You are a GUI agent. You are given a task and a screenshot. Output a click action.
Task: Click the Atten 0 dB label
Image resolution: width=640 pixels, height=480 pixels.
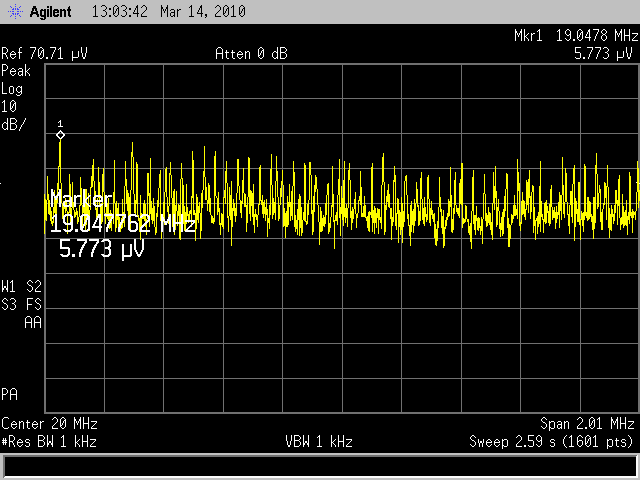(x=250, y=54)
